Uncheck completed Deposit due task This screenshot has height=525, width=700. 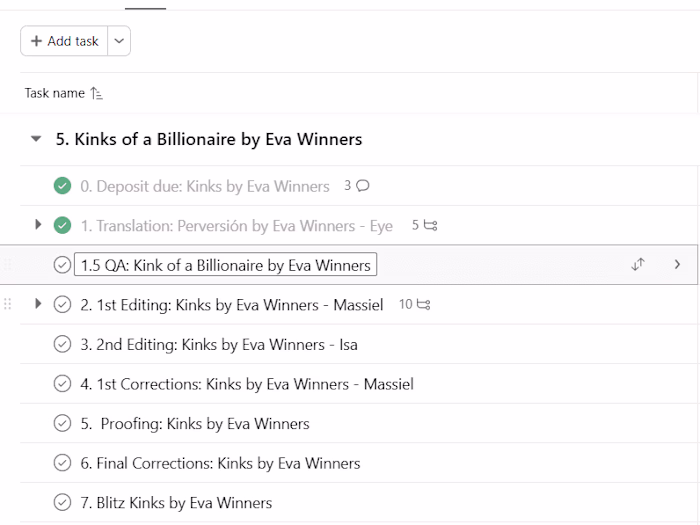(62, 186)
